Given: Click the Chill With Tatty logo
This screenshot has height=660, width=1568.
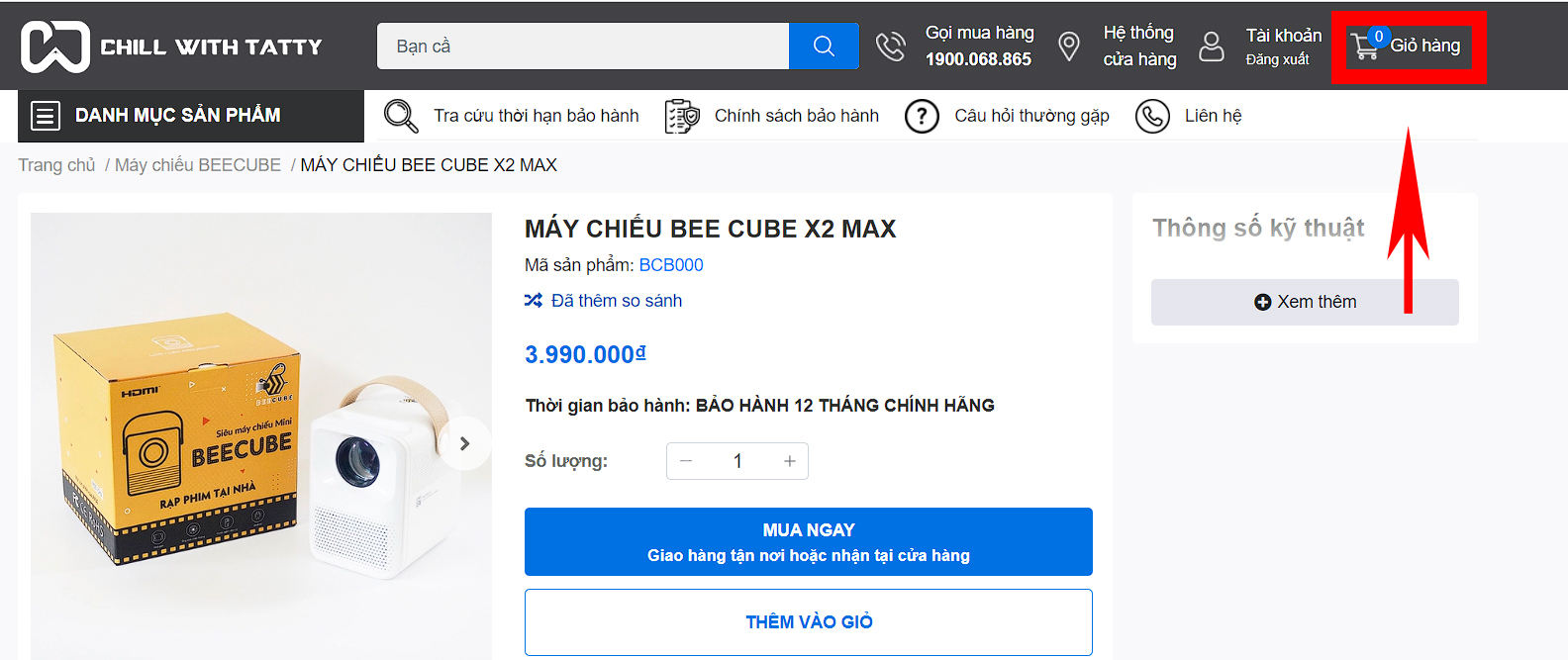Looking at the screenshot, I should pos(171,47).
